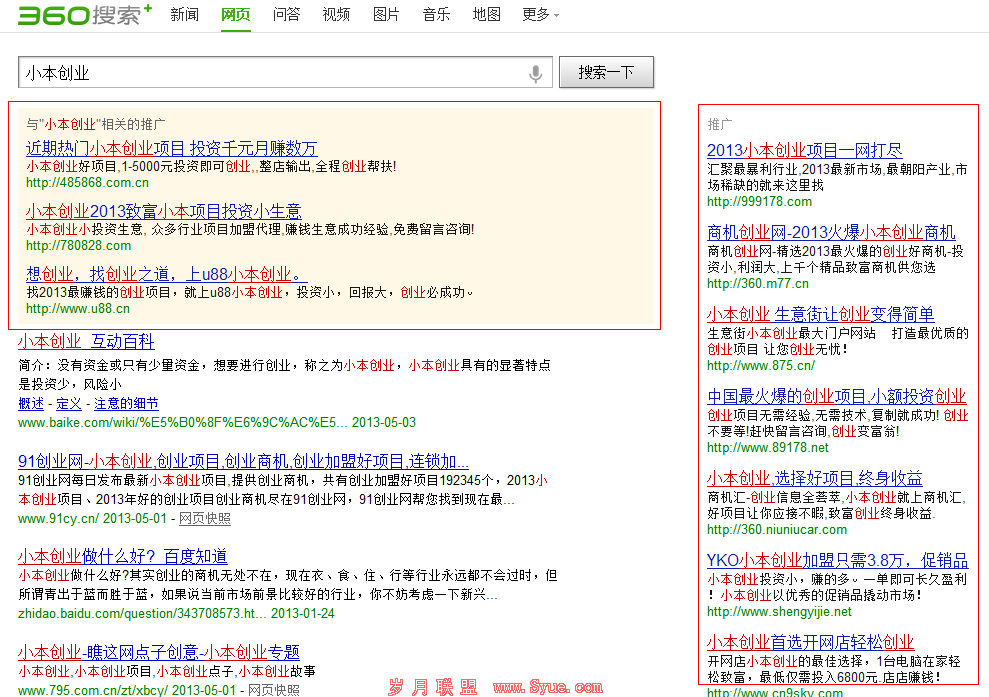Open the 近期热门小本创业项目 promoted link
The width and height of the screenshot is (989, 697).
(171, 148)
